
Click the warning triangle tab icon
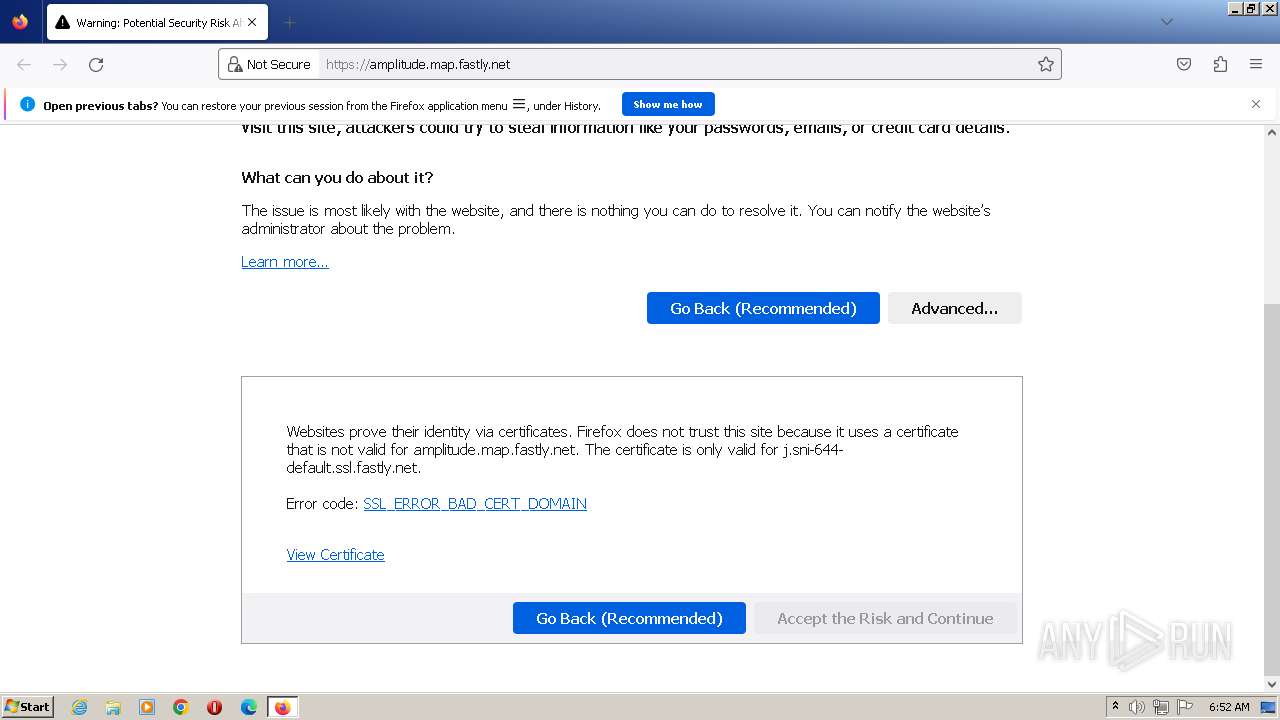pos(63,22)
